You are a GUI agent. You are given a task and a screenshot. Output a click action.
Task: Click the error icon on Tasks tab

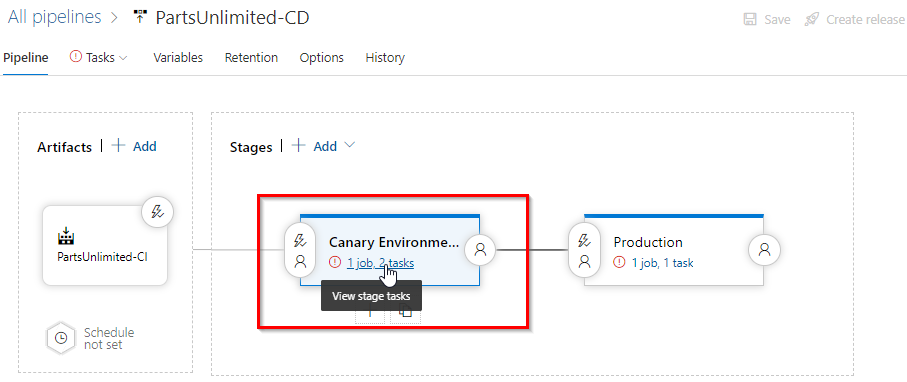coord(75,57)
